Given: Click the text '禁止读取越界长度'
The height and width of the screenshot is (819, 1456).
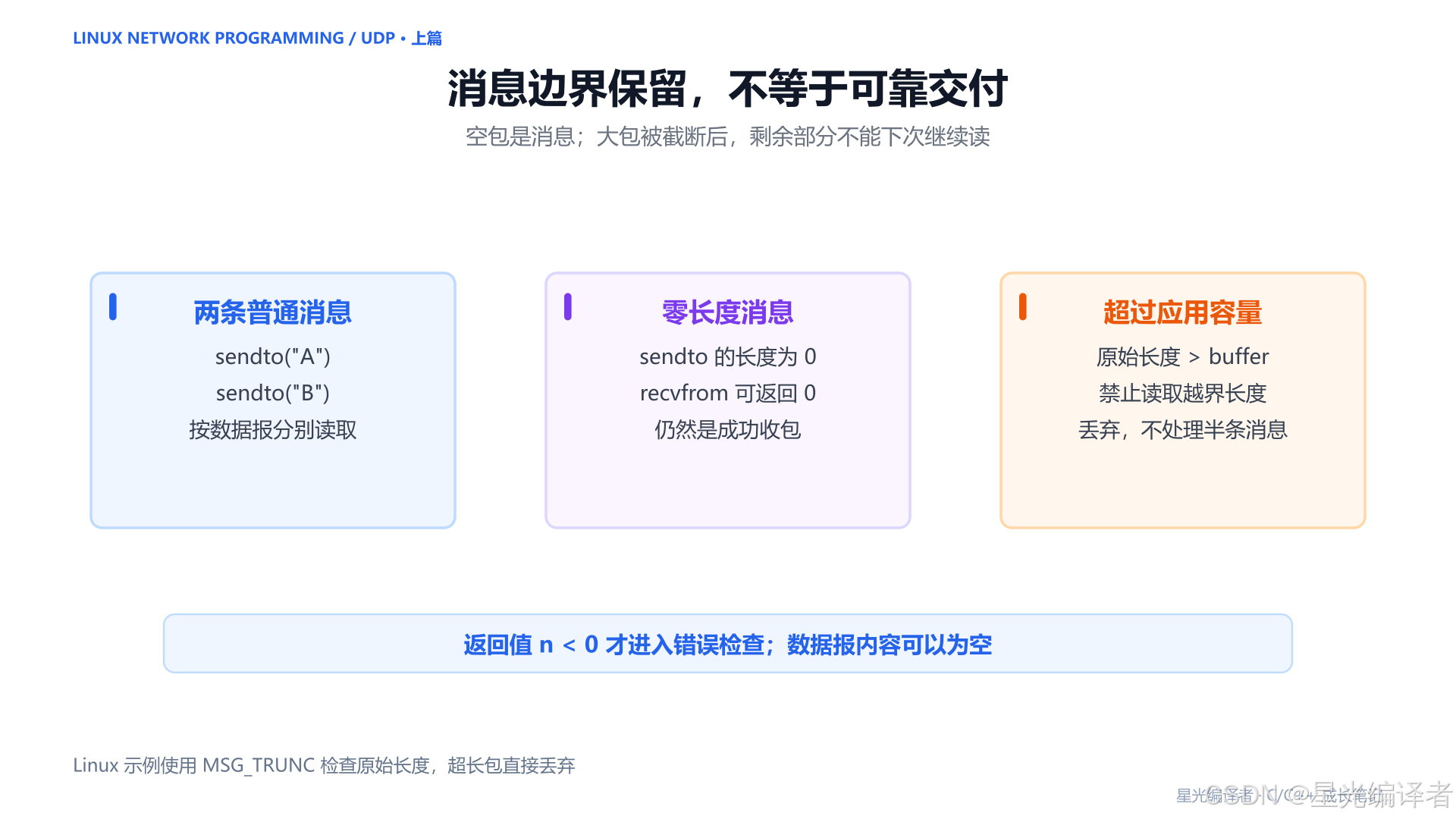Looking at the screenshot, I should point(1182,393).
